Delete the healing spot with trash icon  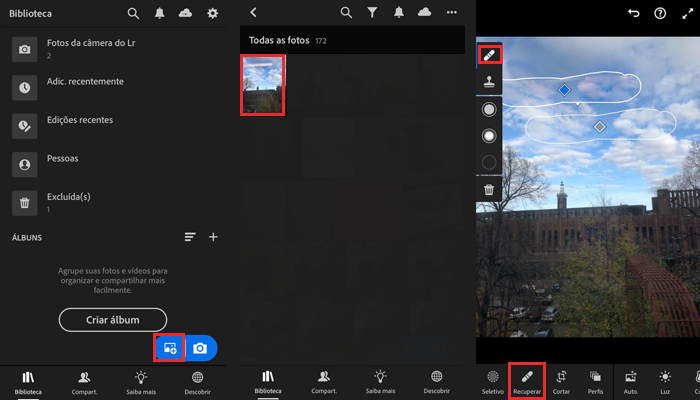coord(489,189)
